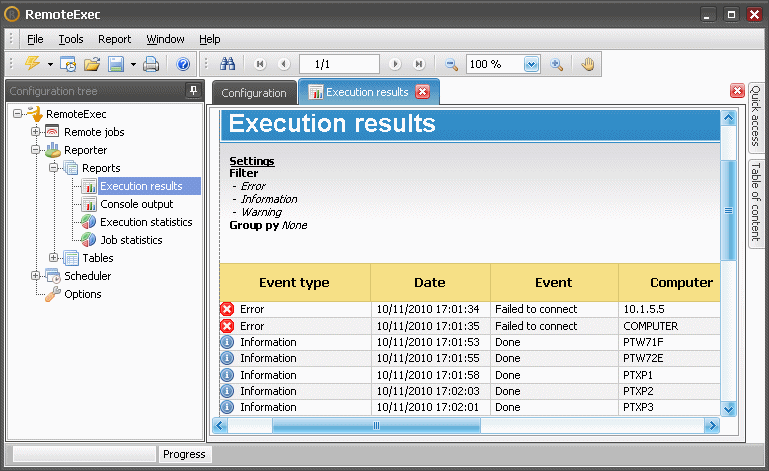Screen dimensions: 769x471
Task: Click the lightning bolt execute icon
Action: tap(33, 64)
